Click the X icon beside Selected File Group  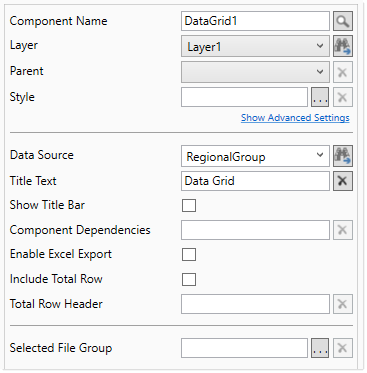pos(343,348)
